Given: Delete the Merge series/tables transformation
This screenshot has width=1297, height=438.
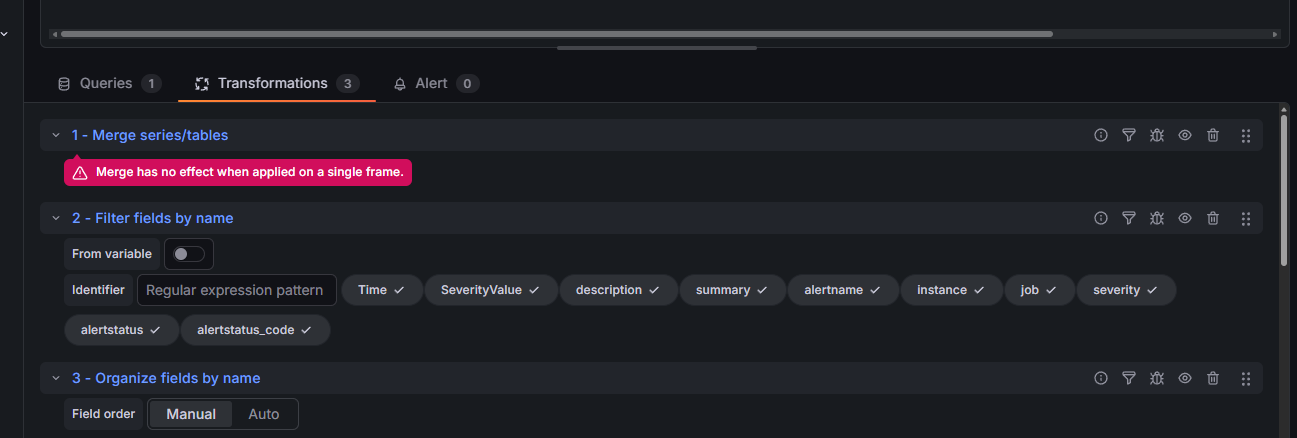Looking at the screenshot, I should [x=1213, y=135].
